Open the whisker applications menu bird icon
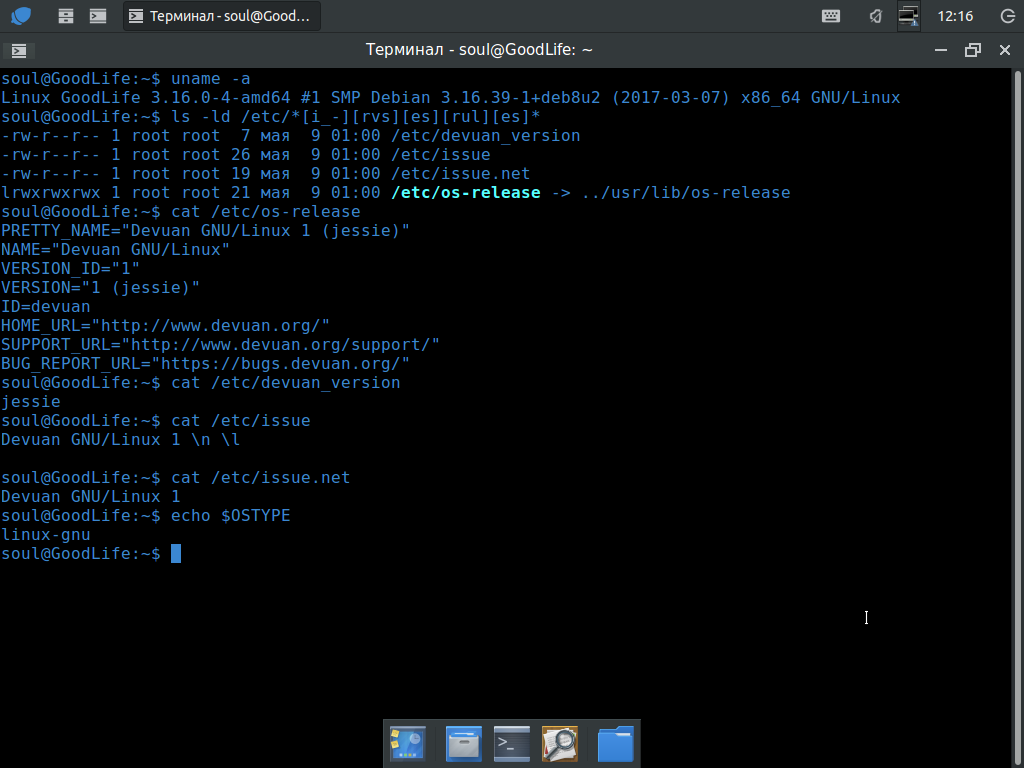Image resolution: width=1024 pixels, height=768 pixels. [x=21, y=16]
